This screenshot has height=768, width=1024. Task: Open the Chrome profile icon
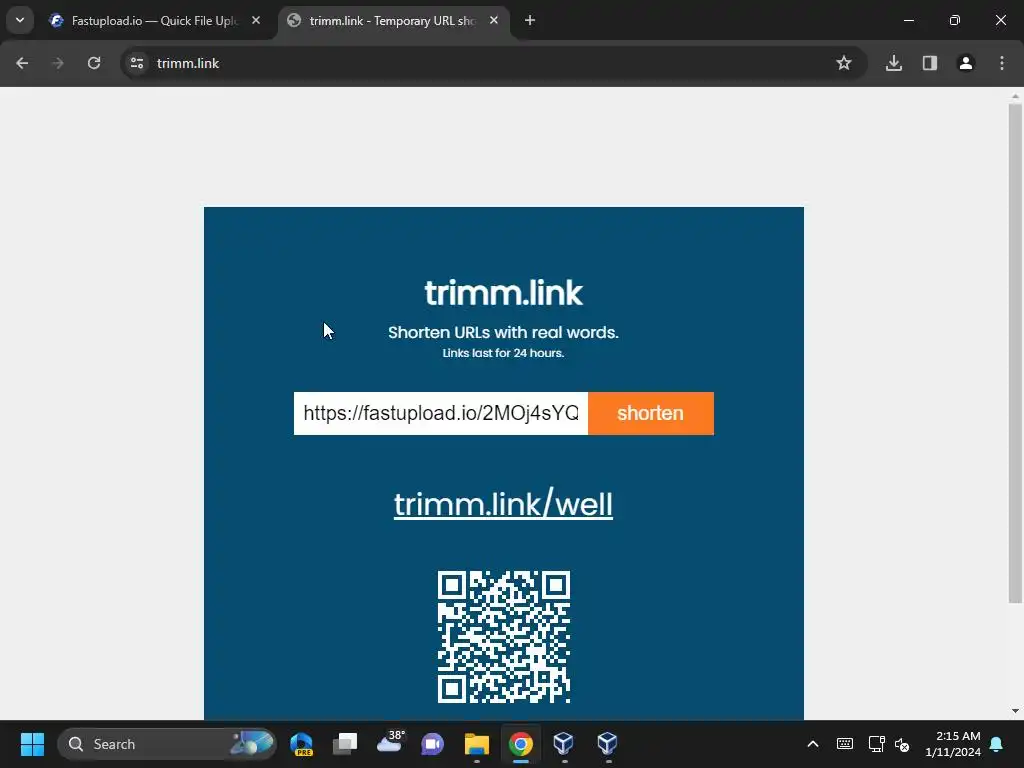pyautogui.click(x=966, y=63)
